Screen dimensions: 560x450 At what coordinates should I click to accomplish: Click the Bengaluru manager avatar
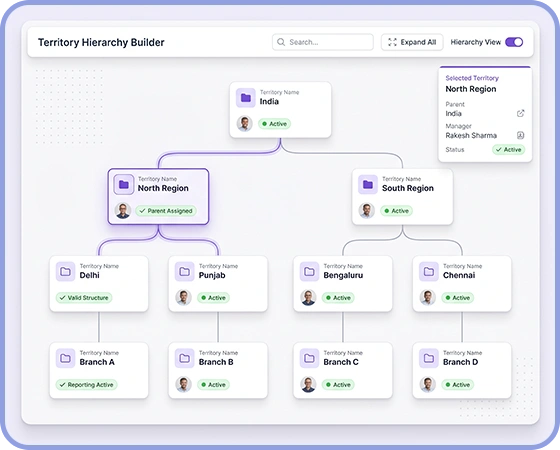point(308,298)
